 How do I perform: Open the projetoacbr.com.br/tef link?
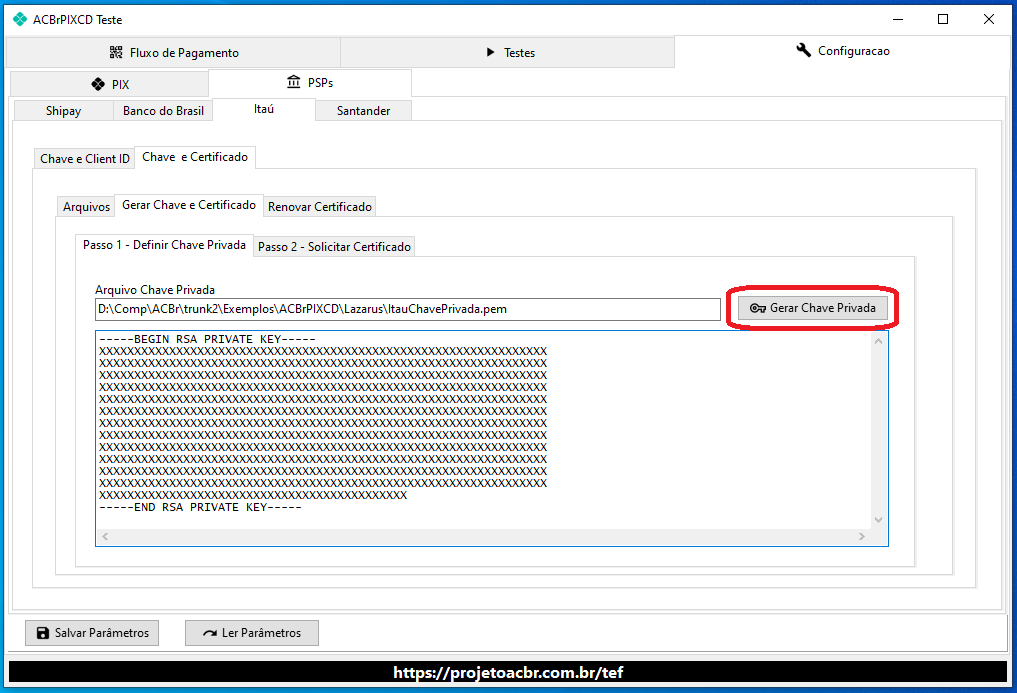point(508,672)
